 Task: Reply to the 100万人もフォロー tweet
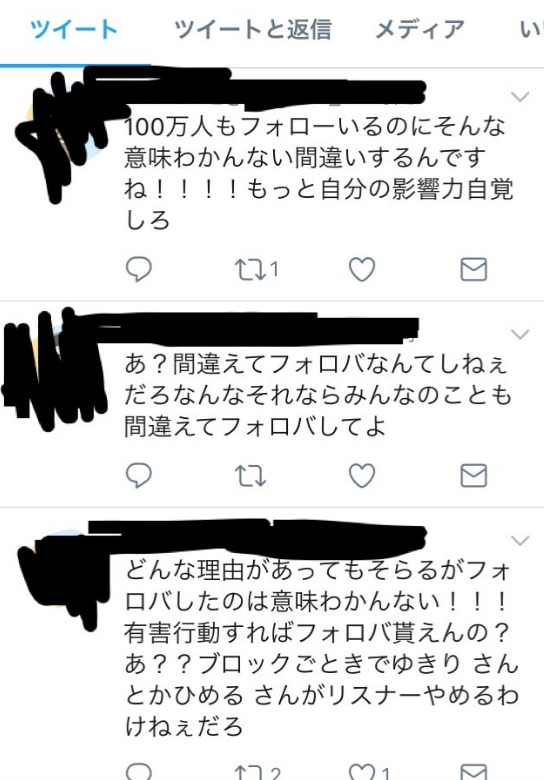(x=139, y=269)
